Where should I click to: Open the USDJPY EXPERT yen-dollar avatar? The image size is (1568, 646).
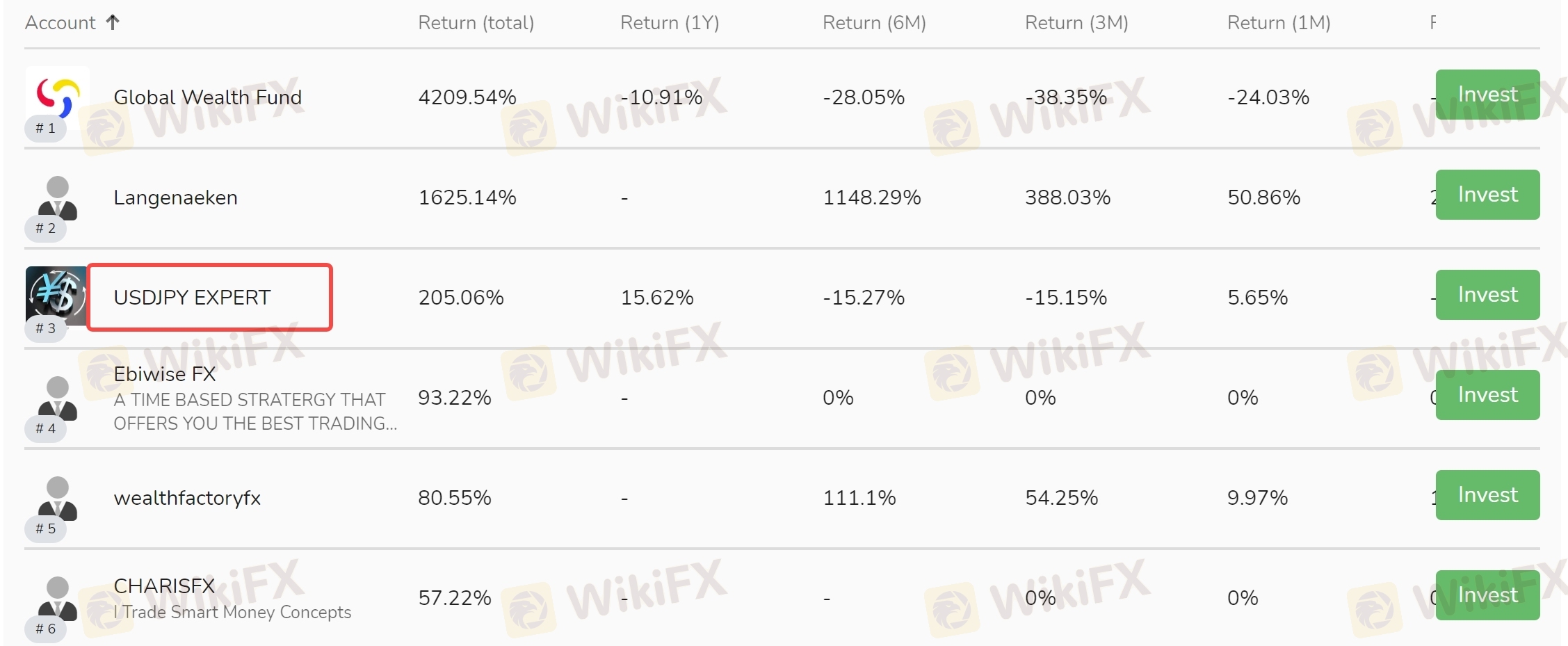[x=56, y=296]
